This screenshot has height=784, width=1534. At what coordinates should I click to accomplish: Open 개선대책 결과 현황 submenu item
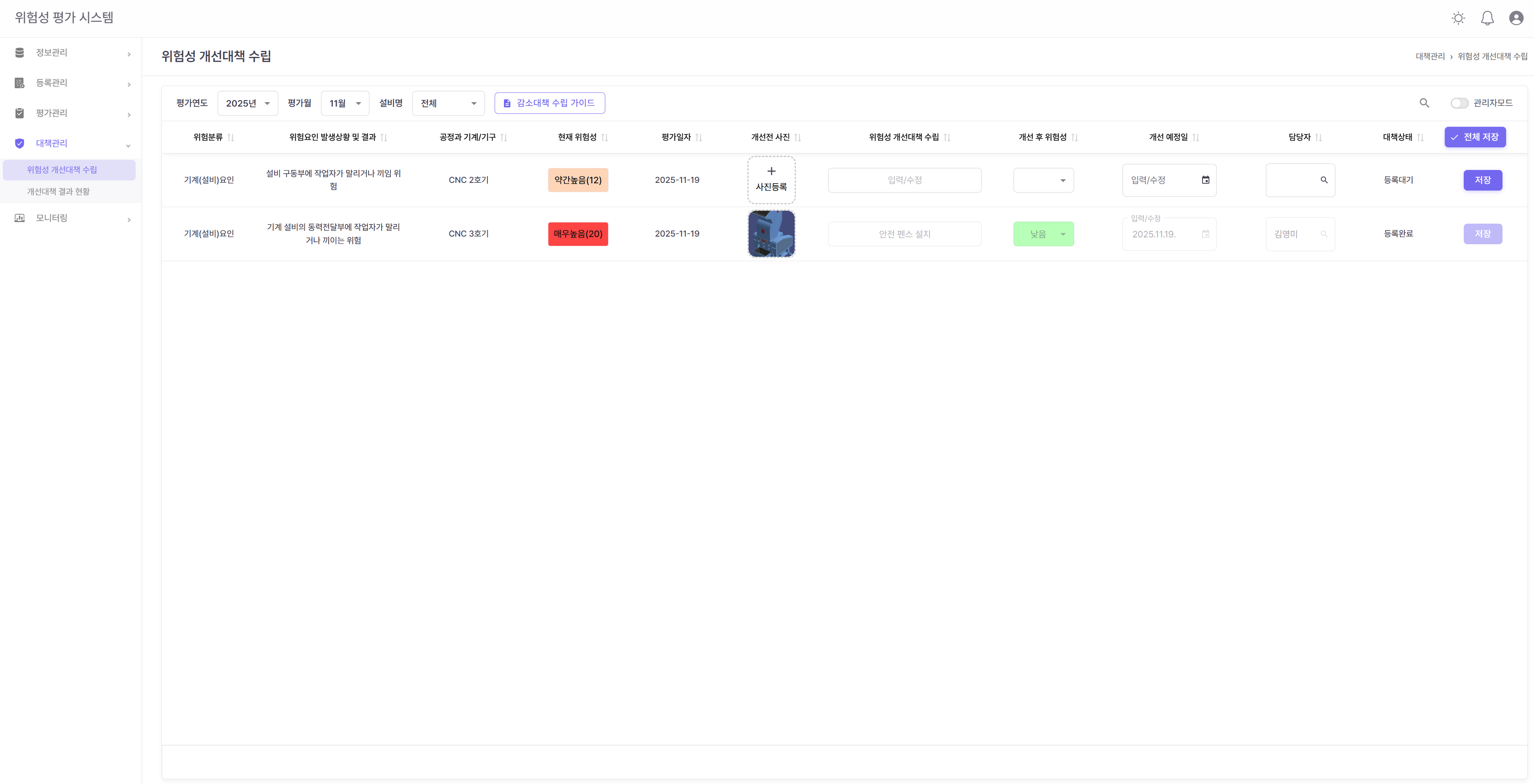[59, 192]
